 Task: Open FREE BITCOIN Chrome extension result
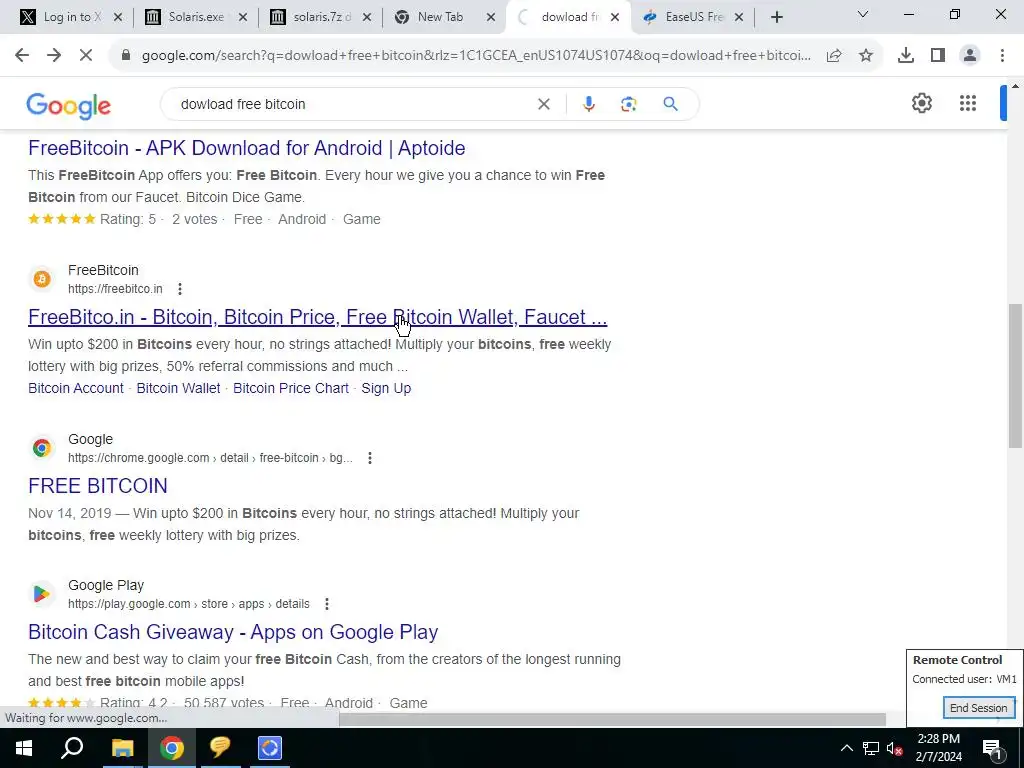98,486
